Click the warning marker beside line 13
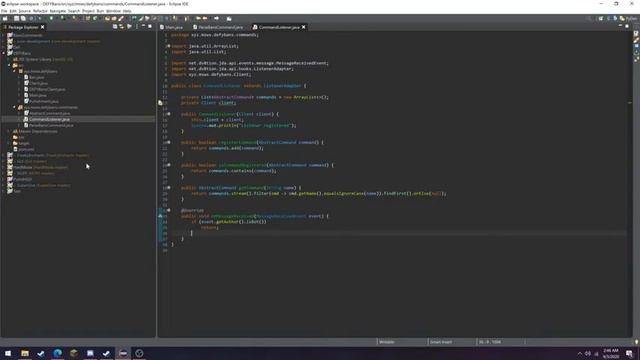 coord(160,103)
